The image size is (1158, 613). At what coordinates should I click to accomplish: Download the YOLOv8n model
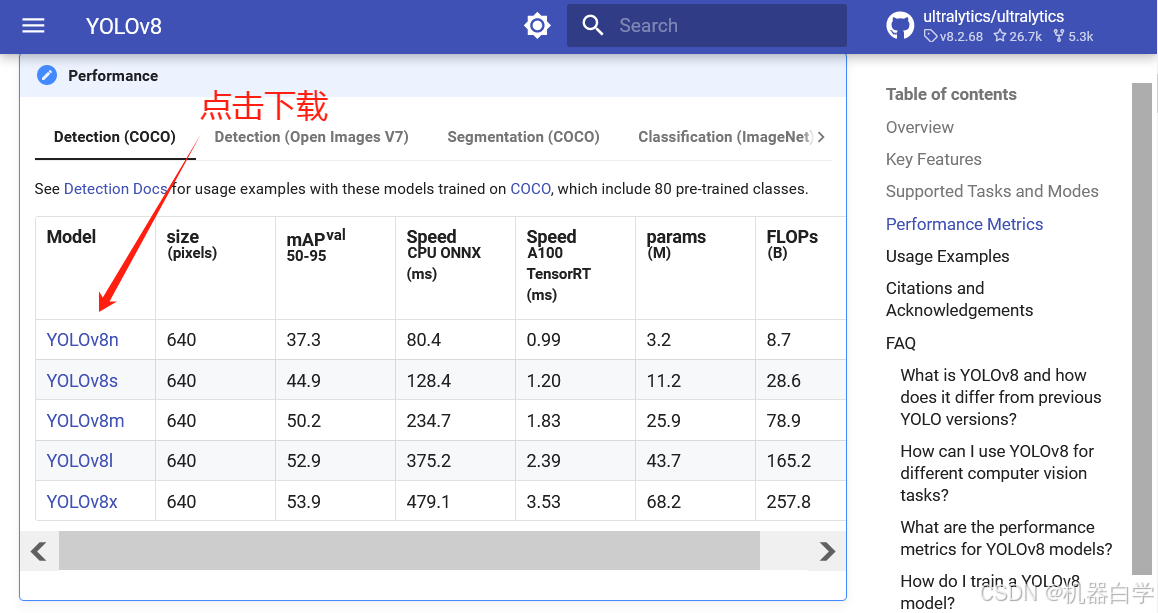point(83,340)
